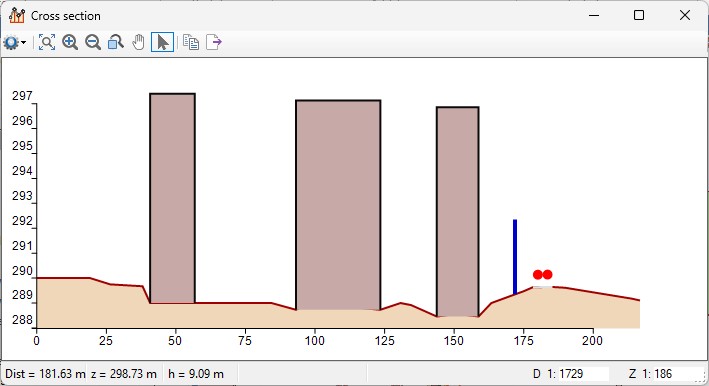
Task: Select the zoom in tool
Action: [70, 42]
